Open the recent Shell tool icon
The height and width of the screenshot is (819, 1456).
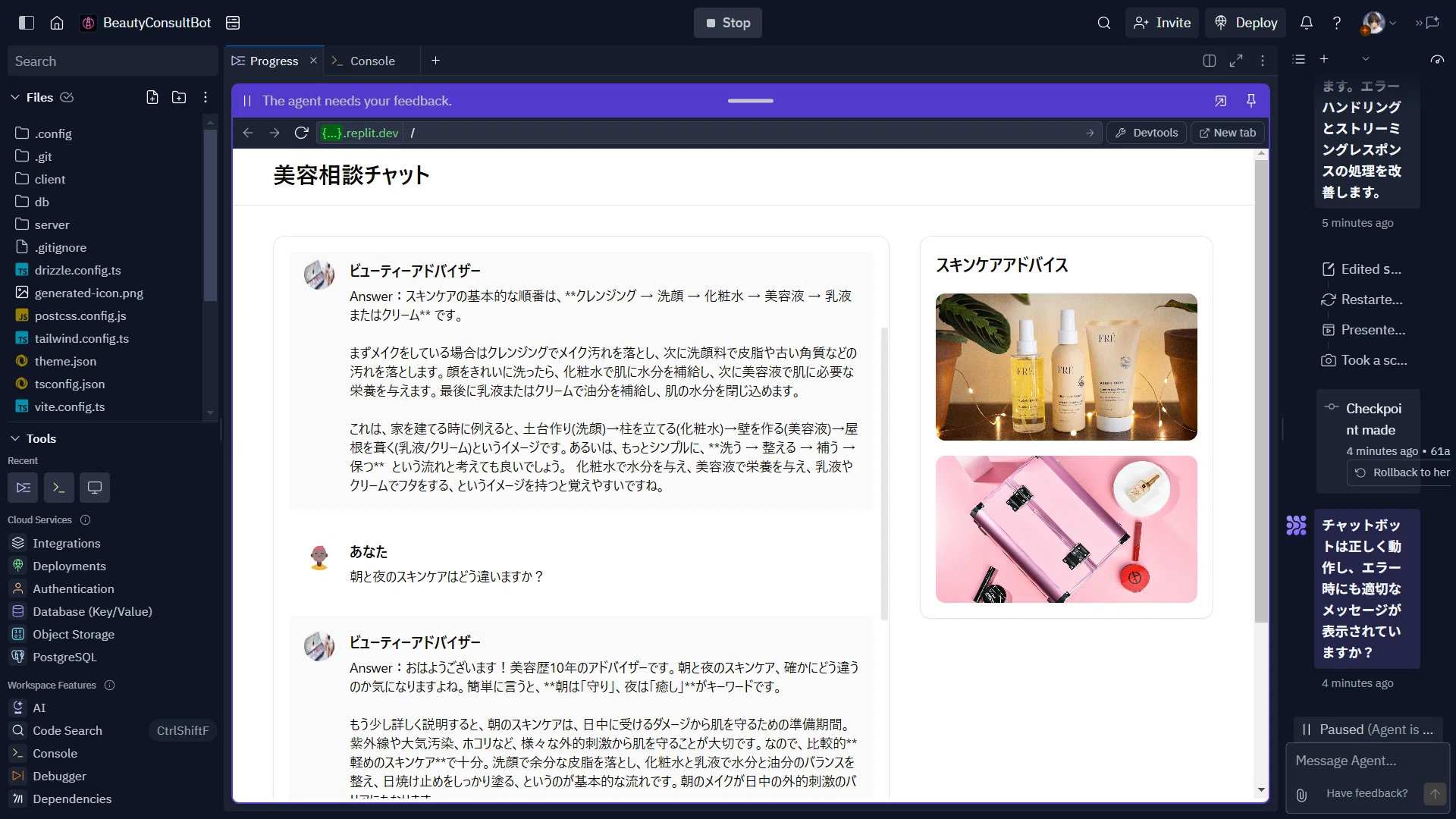click(x=59, y=488)
